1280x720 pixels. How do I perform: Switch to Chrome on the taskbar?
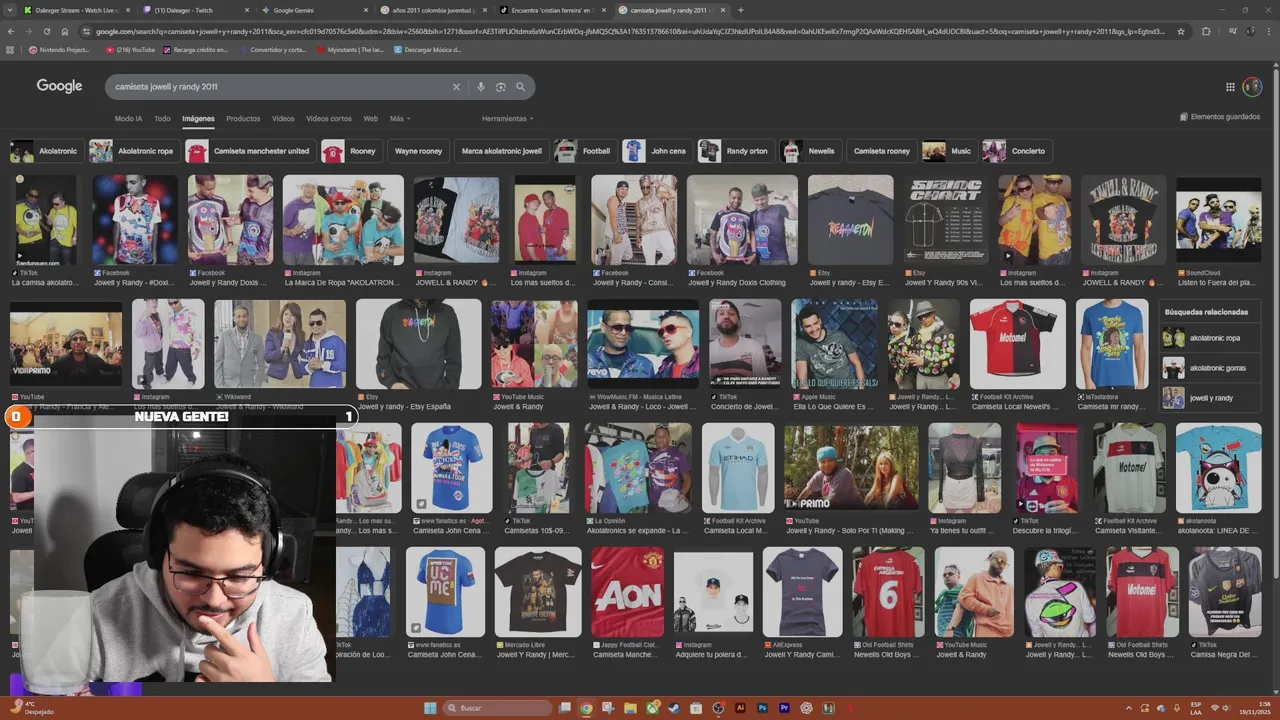tap(586, 708)
